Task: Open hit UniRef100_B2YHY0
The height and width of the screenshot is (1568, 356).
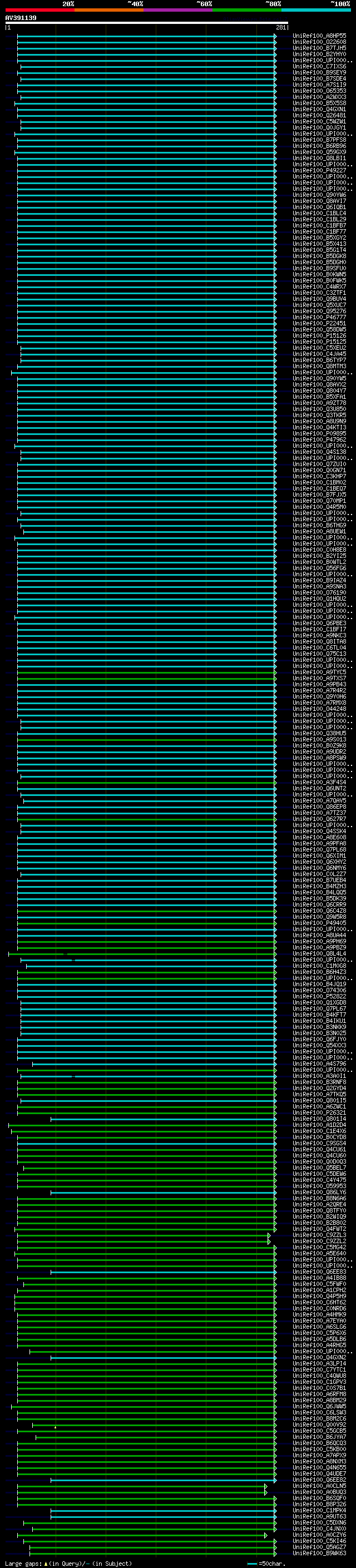Action: (319, 54)
